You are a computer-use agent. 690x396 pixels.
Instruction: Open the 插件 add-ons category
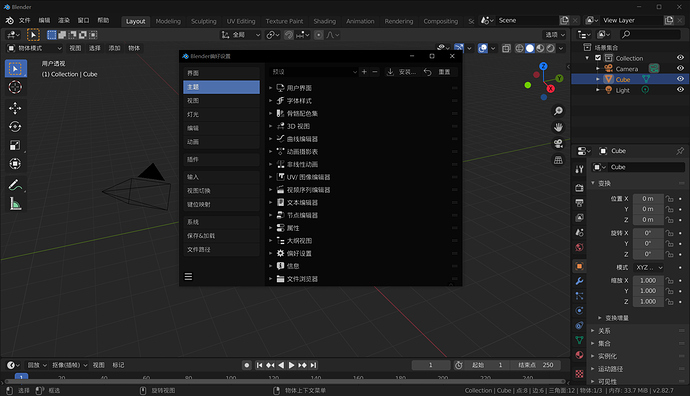tap(221, 159)
